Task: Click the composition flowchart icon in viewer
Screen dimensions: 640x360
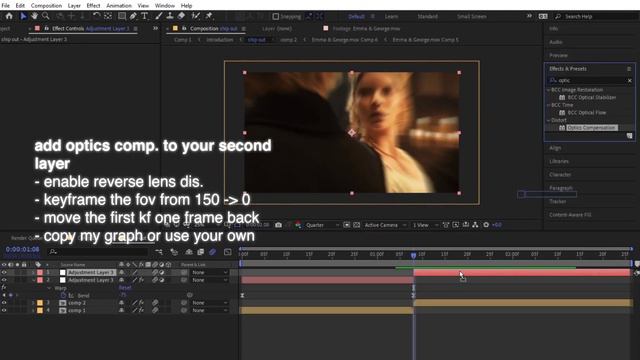Action: [x=476, y=225]
